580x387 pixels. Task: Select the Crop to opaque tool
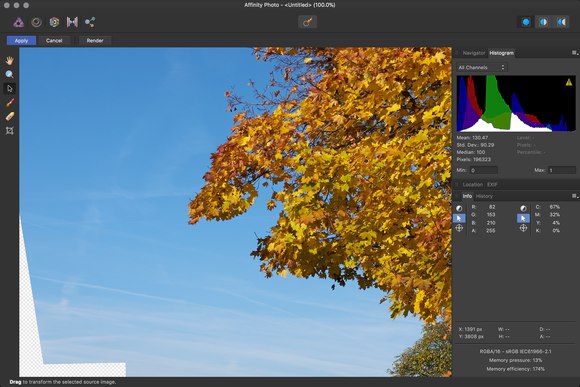click(10, 131)
